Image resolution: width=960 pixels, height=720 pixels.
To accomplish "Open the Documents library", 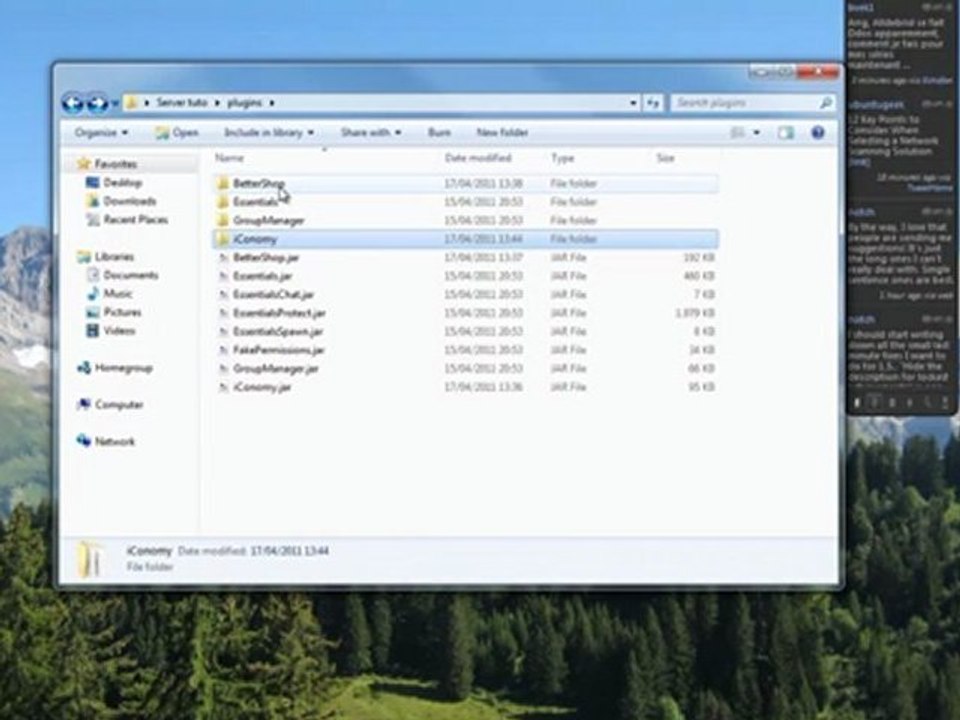I will (130, 275).
